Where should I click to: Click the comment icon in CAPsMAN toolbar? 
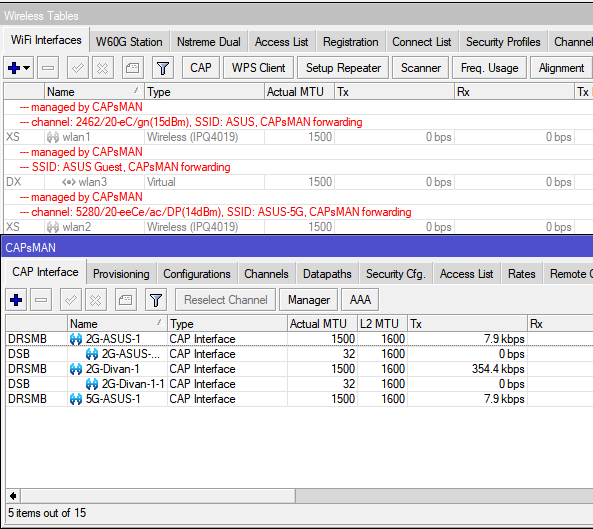point(126,300)
